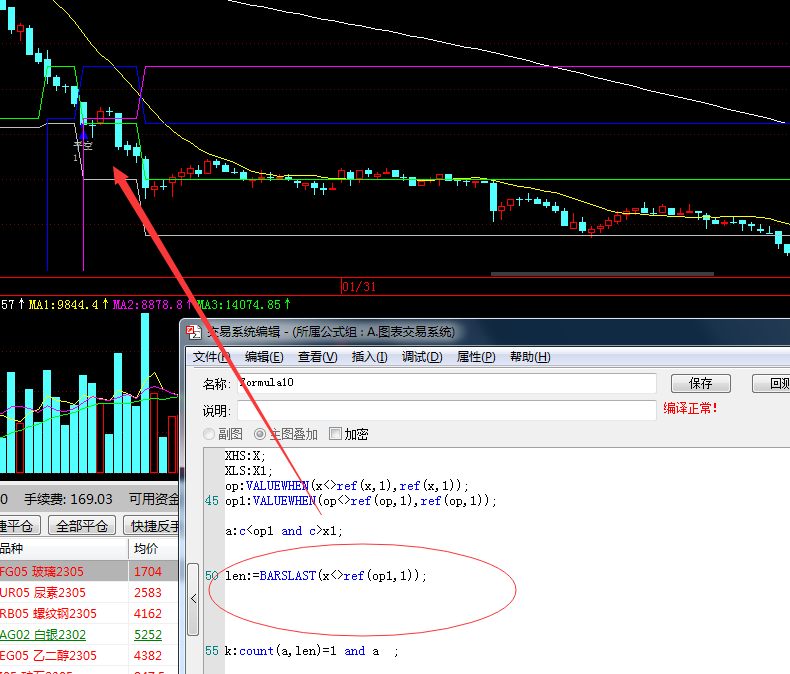
Task: Click the 均价 column header
Action: click(x=153, y=549)
